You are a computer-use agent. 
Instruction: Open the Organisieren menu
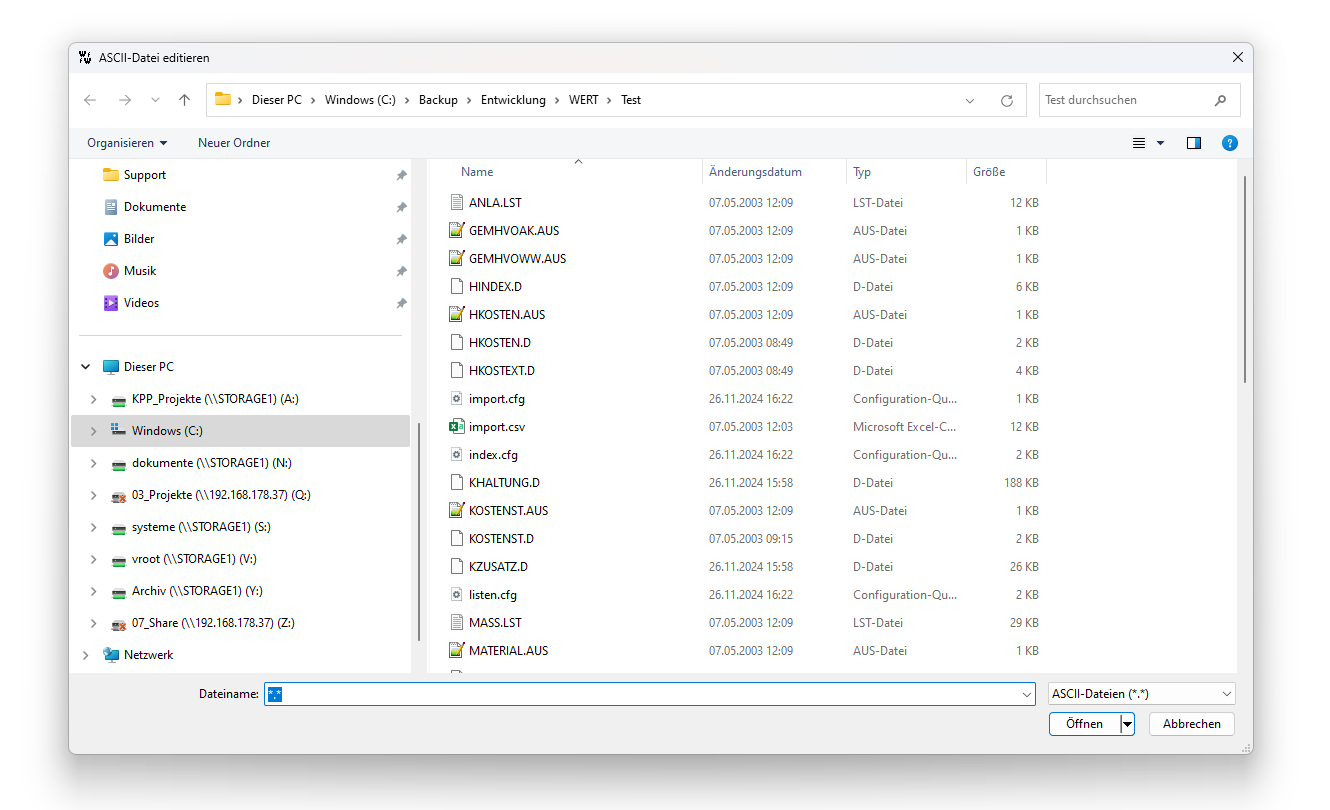click(127, 143)
